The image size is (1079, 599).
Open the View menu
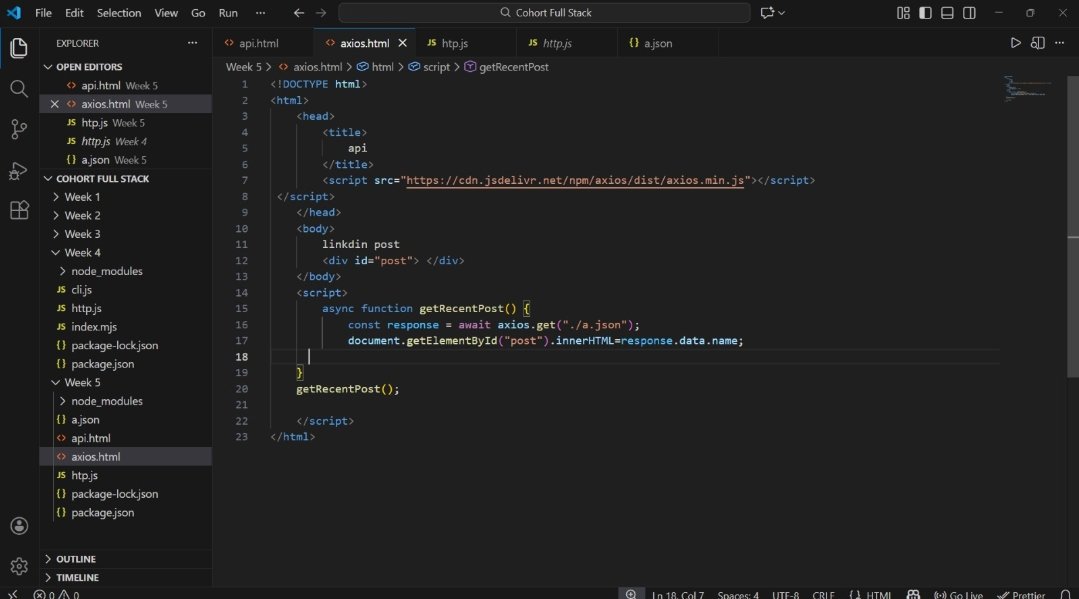coord(166,12)
